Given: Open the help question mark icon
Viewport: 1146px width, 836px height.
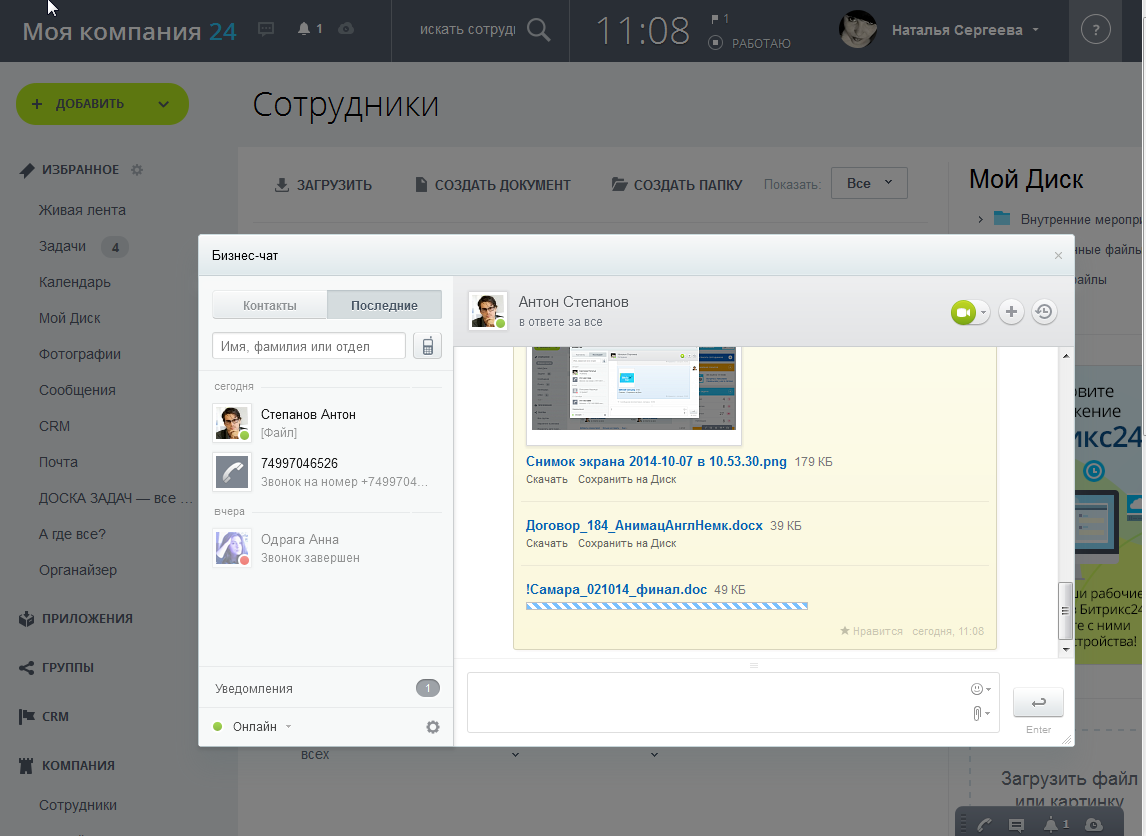Looking at the screenshot, I should pos(1095,30).
